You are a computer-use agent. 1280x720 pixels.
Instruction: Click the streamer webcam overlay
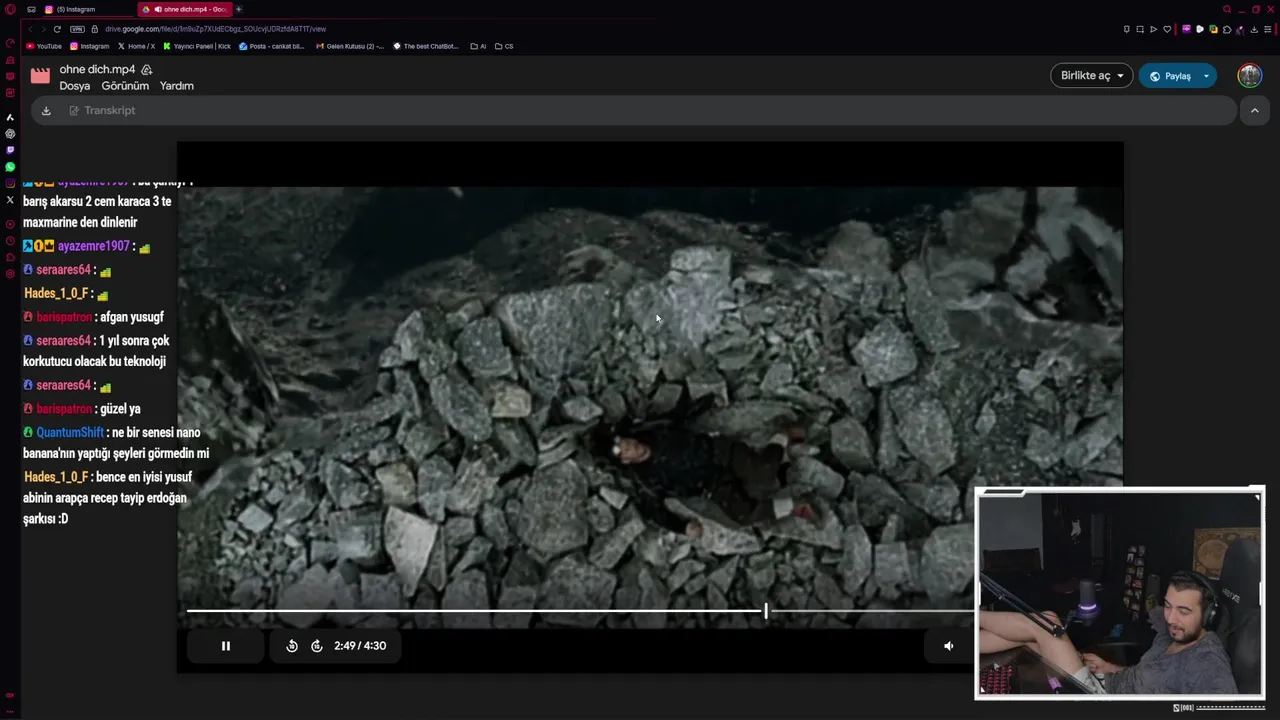coord(1120,593)
